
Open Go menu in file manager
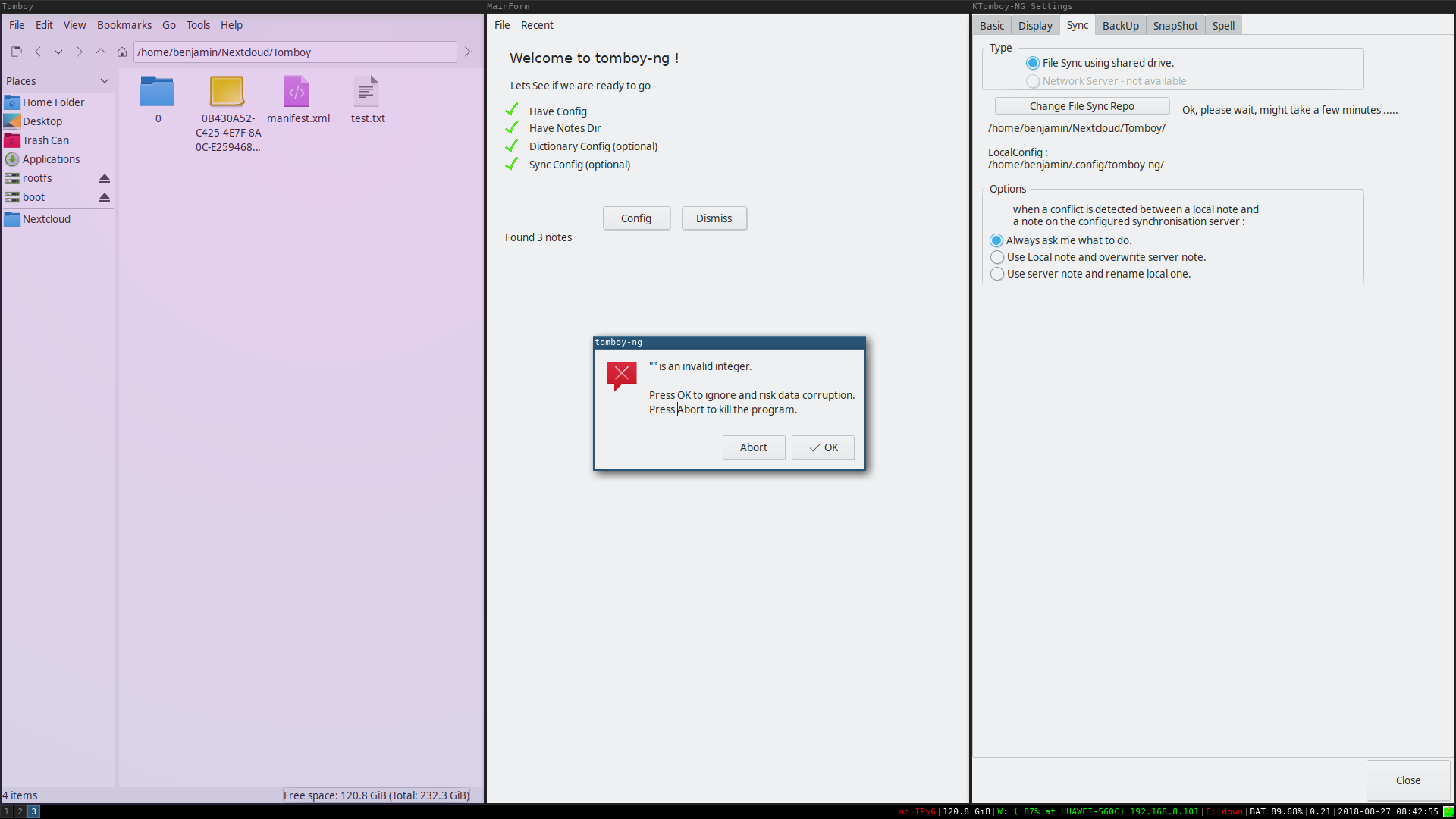(169, 25)
